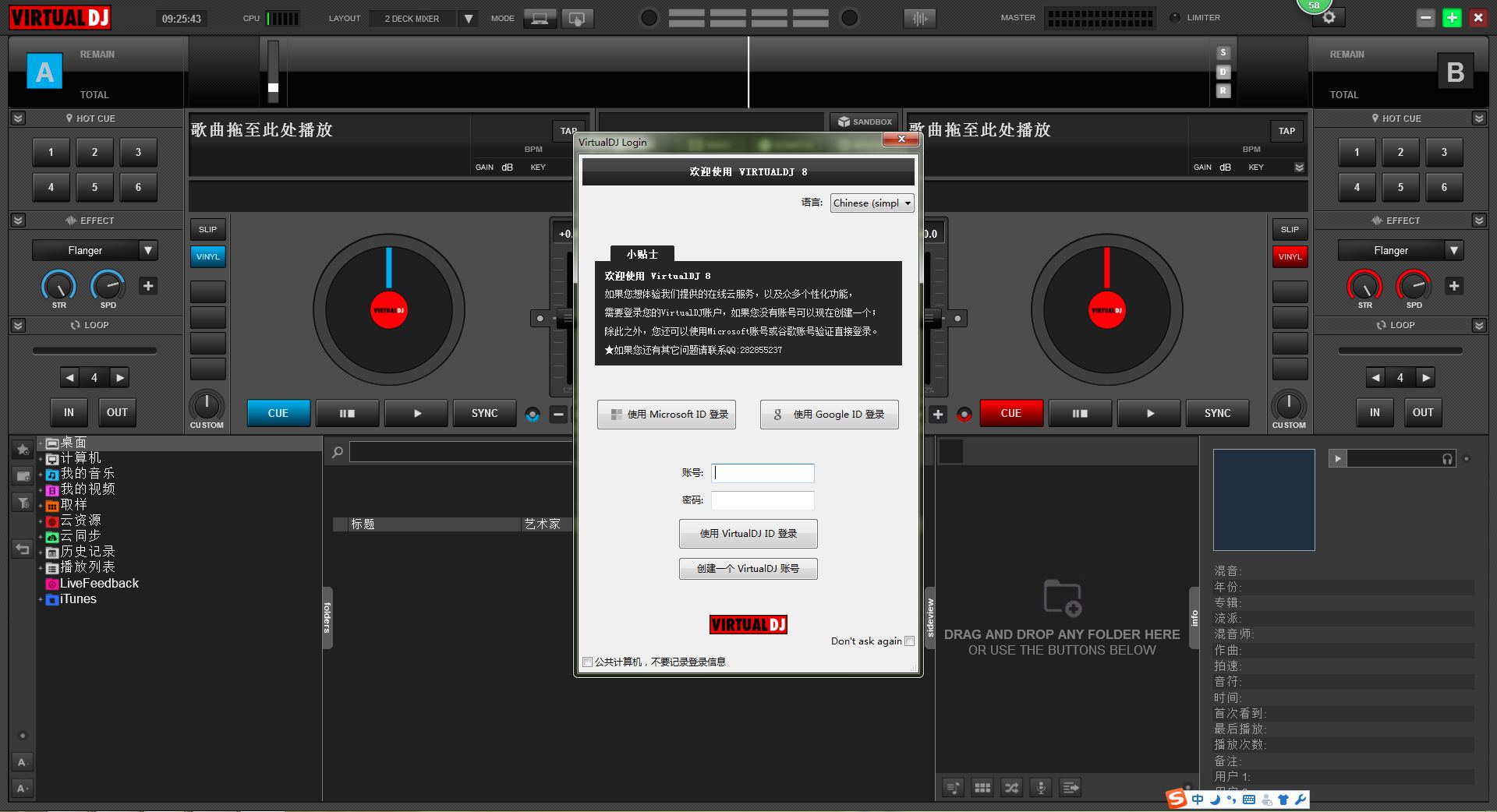Click the search magnifier in browser
The width and height of the screenshot is (1497, 812).
click(337, 452)
